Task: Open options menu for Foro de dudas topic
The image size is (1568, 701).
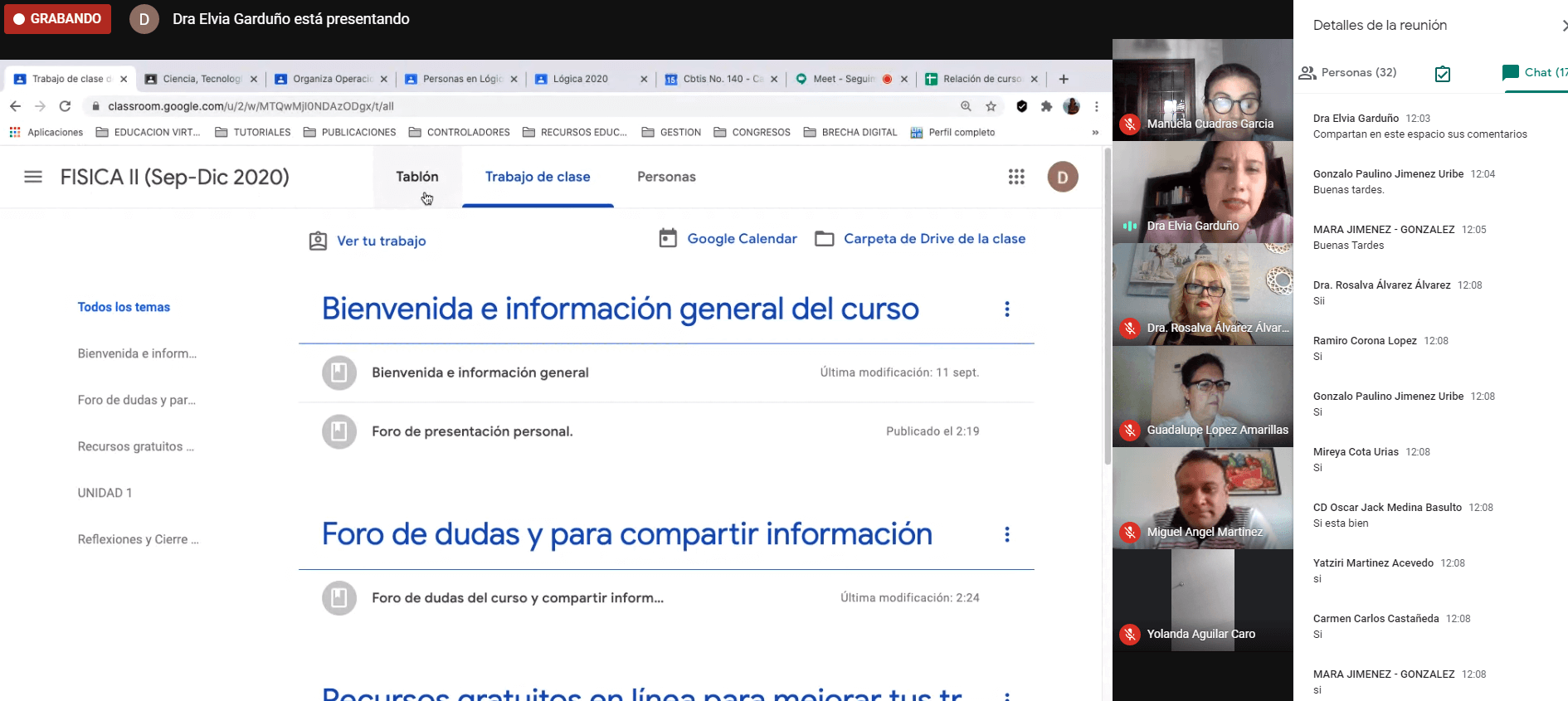Action: coord(1007,534)
